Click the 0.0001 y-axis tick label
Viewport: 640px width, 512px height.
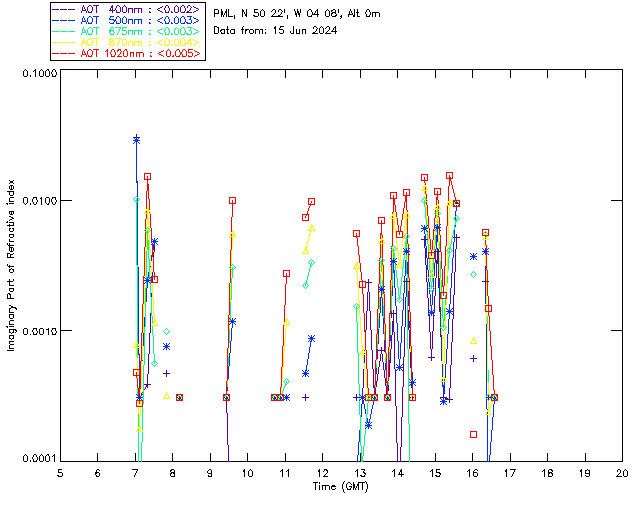[37, 458]
